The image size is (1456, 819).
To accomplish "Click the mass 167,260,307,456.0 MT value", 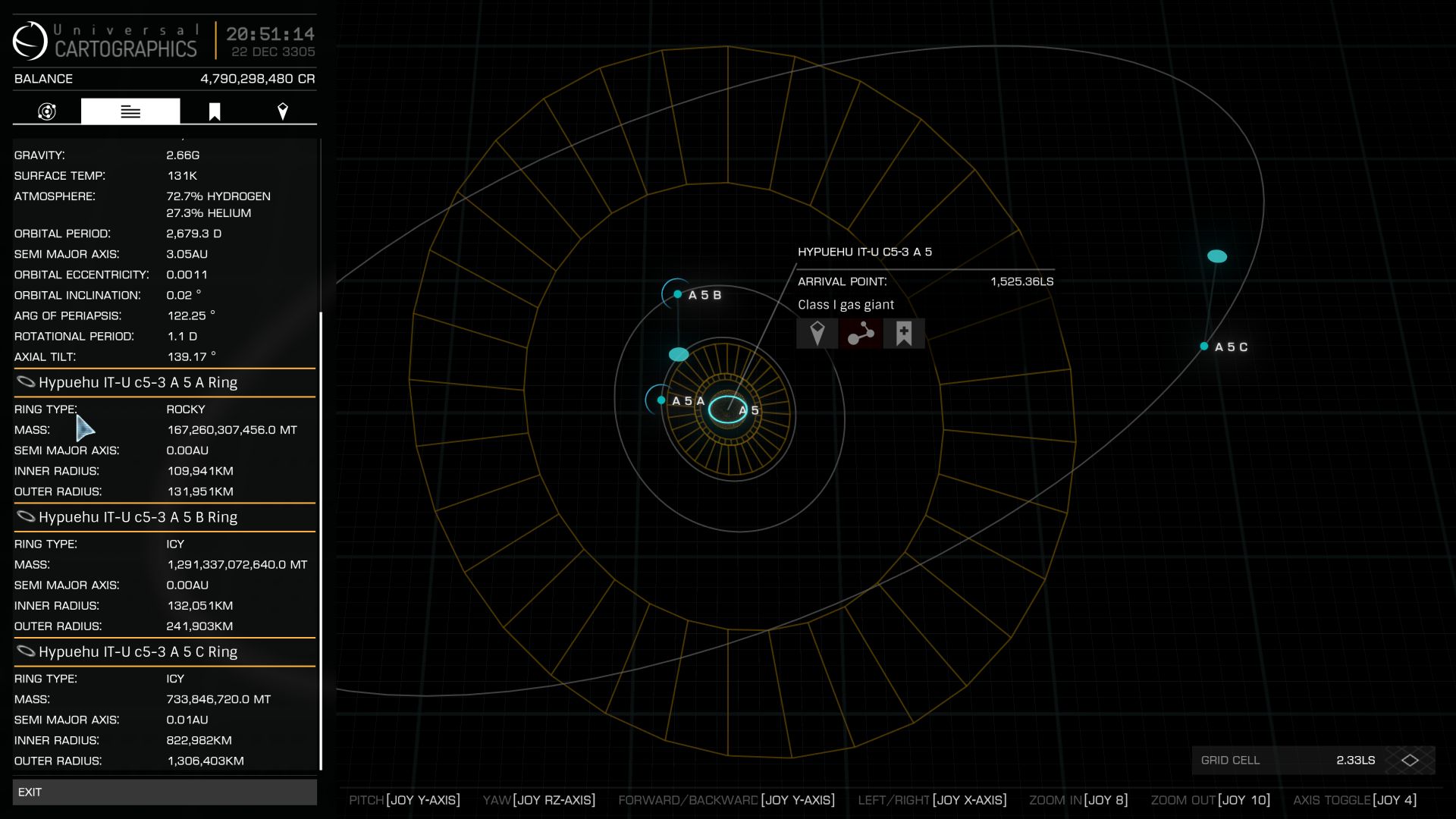I will pyautogui.click(x=232, y=430).
